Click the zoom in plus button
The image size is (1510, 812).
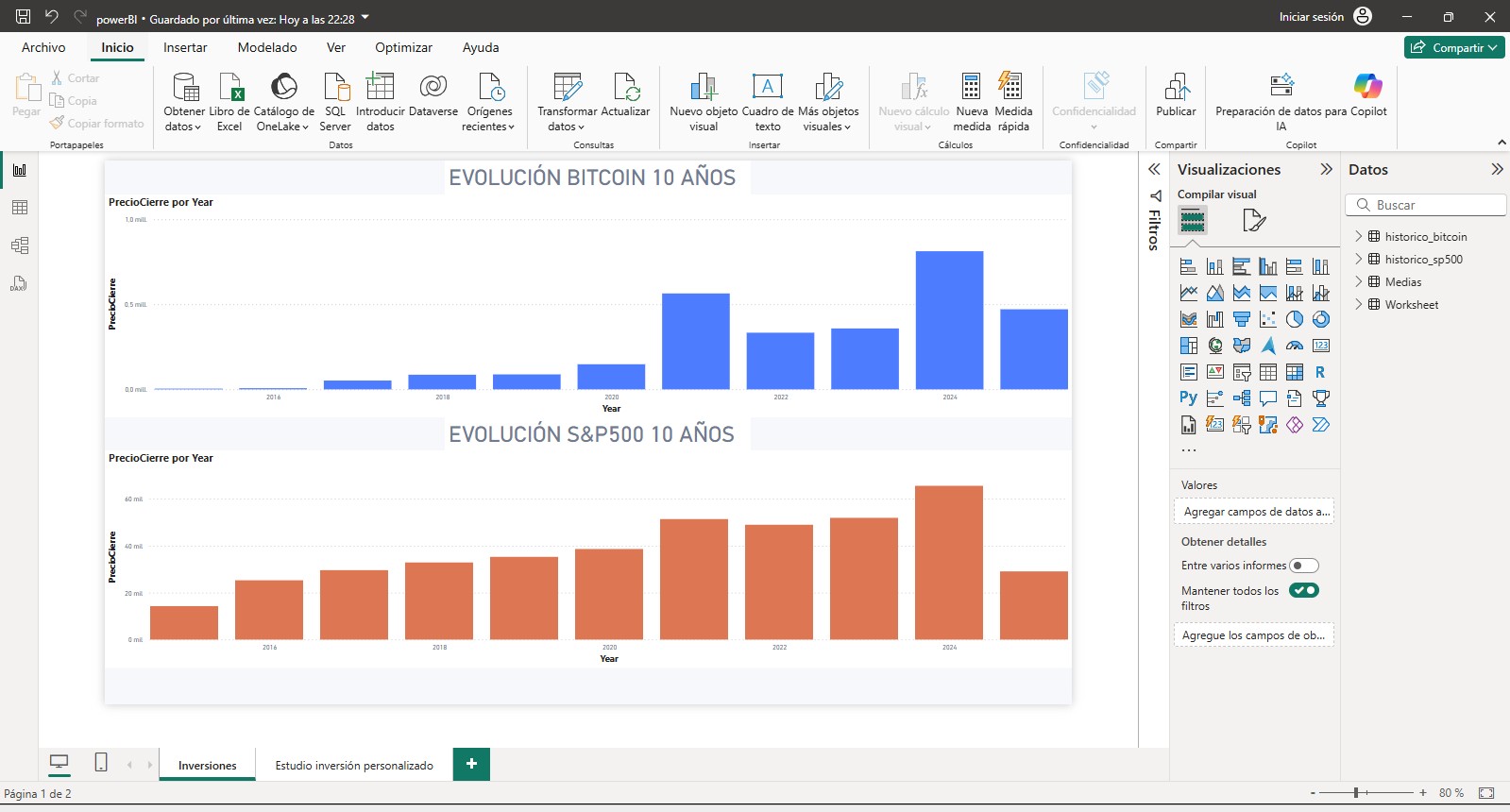(x=1423, y=793)
